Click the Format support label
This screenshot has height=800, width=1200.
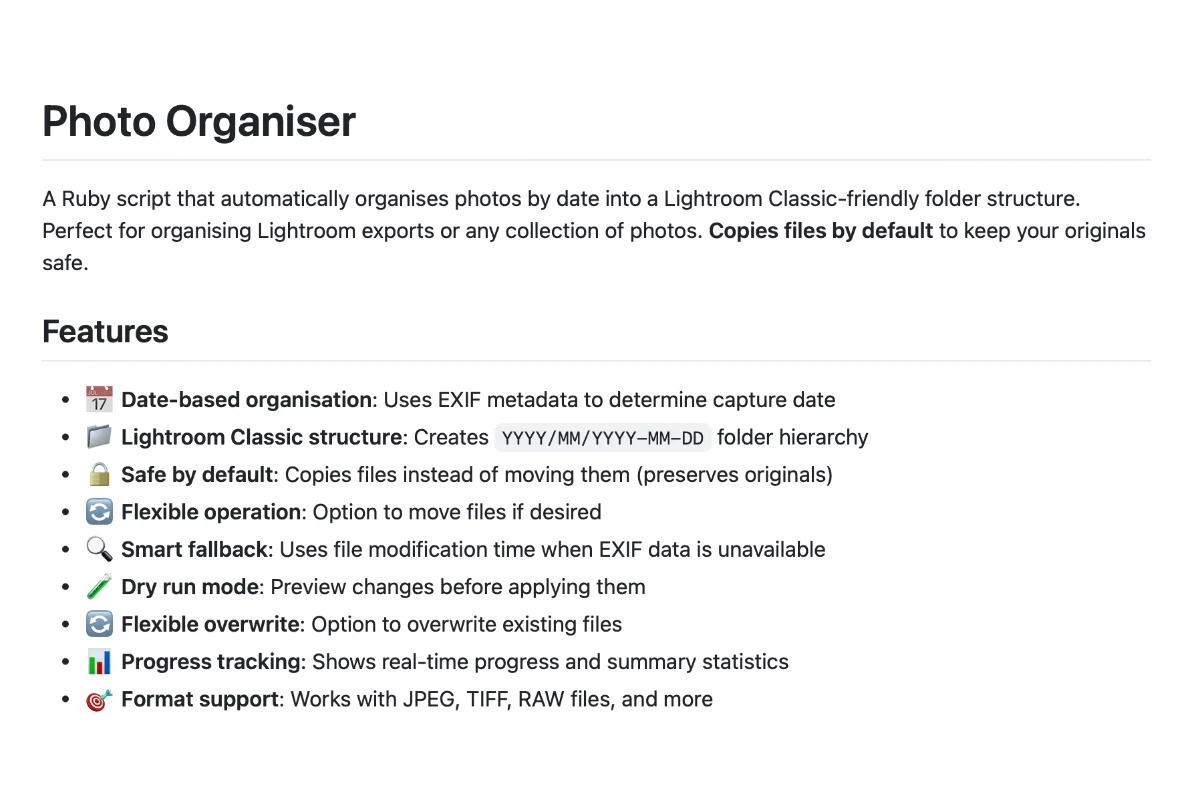tap(200, 699)
